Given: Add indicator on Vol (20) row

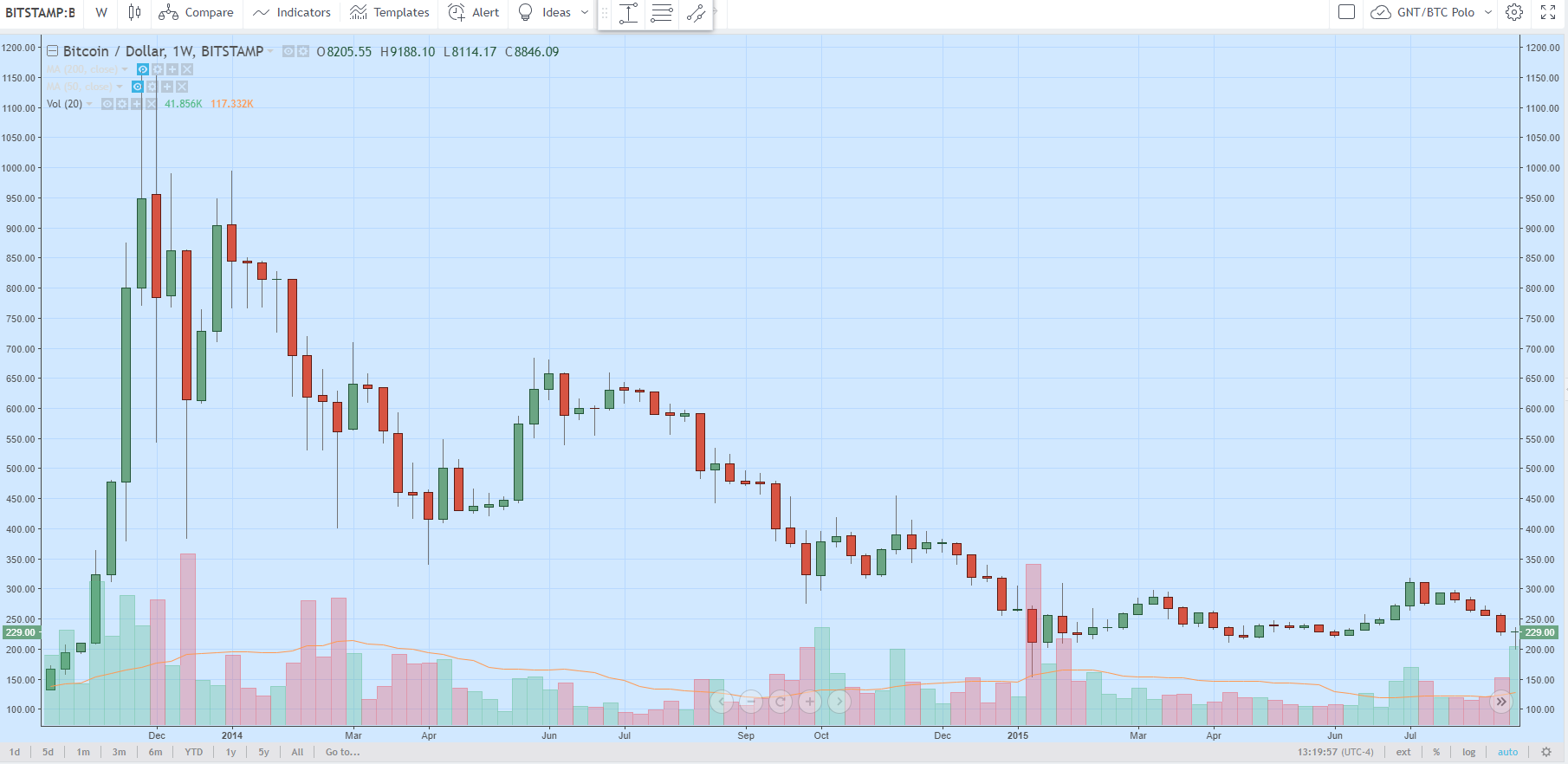Looking at the screenshot, I should 137,104.
